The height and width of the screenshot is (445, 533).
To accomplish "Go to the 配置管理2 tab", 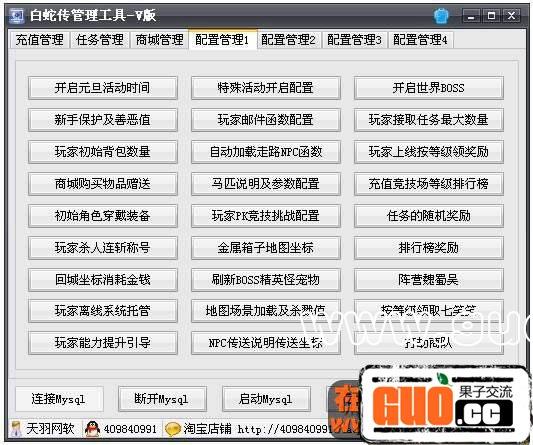I will [x=288, y=40].
